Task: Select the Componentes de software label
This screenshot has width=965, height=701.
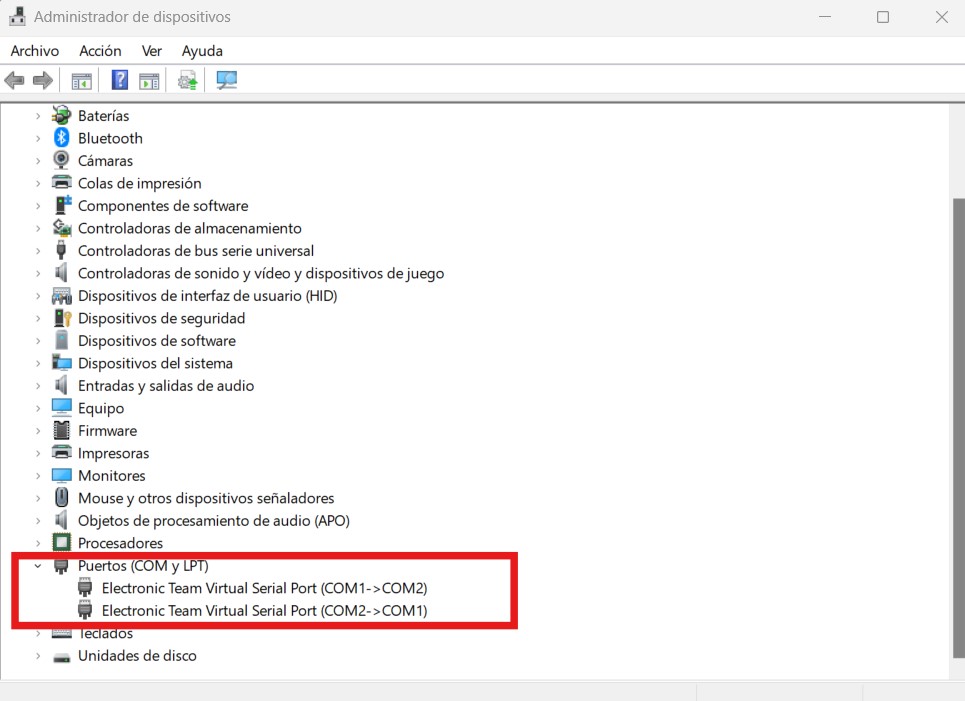Action: [163, 206]
